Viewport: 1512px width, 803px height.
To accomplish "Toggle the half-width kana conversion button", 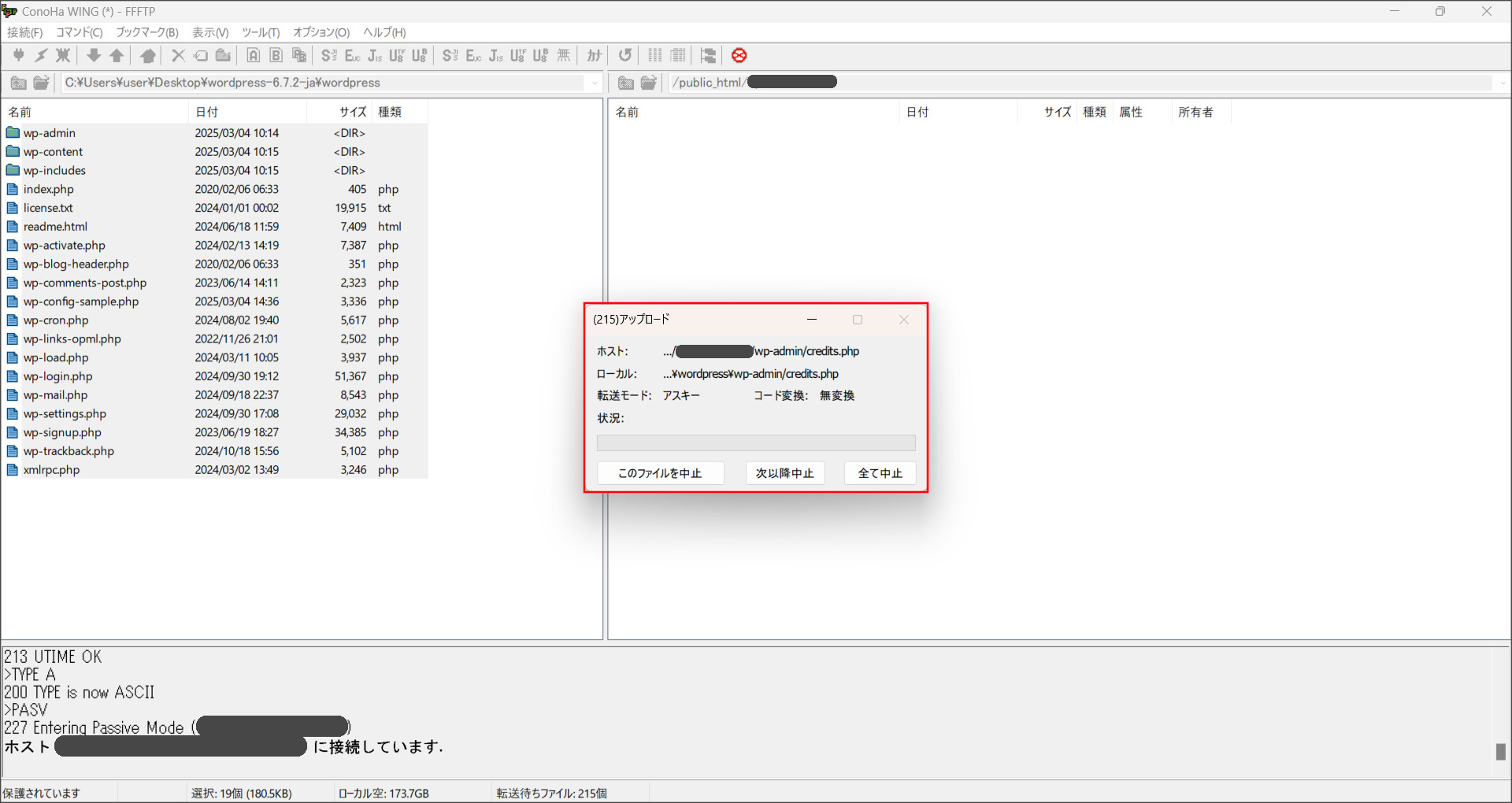I will click(594, 55).
